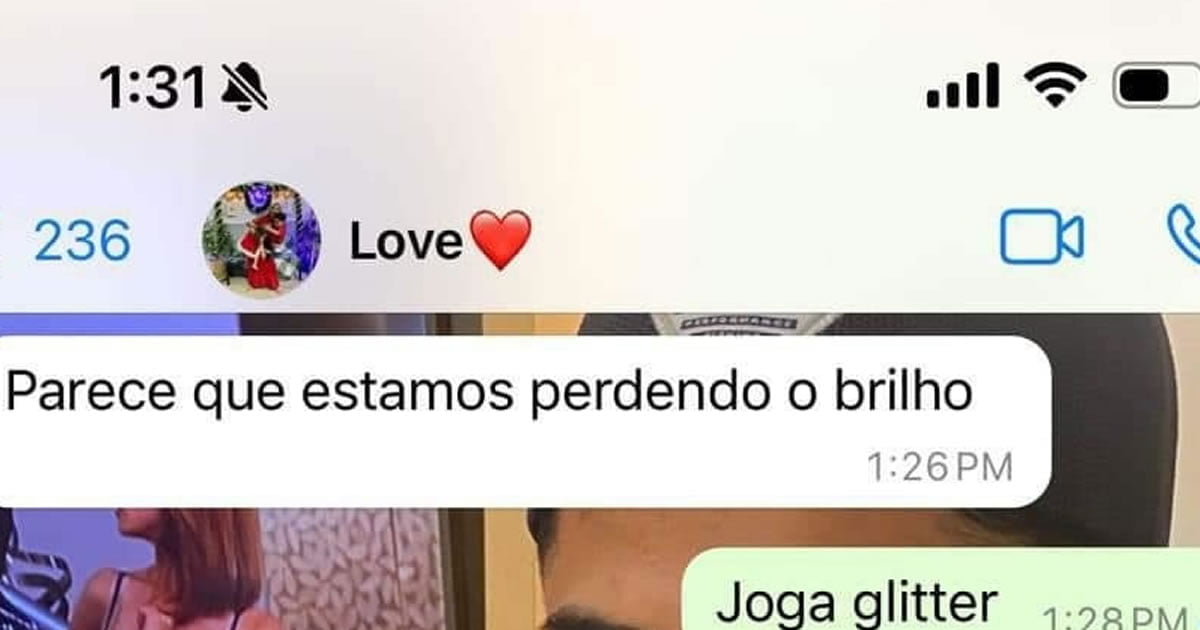The image size is (1200, 630).
Task: Tap the cellular signal bars indicator
Action: point(962,86)
